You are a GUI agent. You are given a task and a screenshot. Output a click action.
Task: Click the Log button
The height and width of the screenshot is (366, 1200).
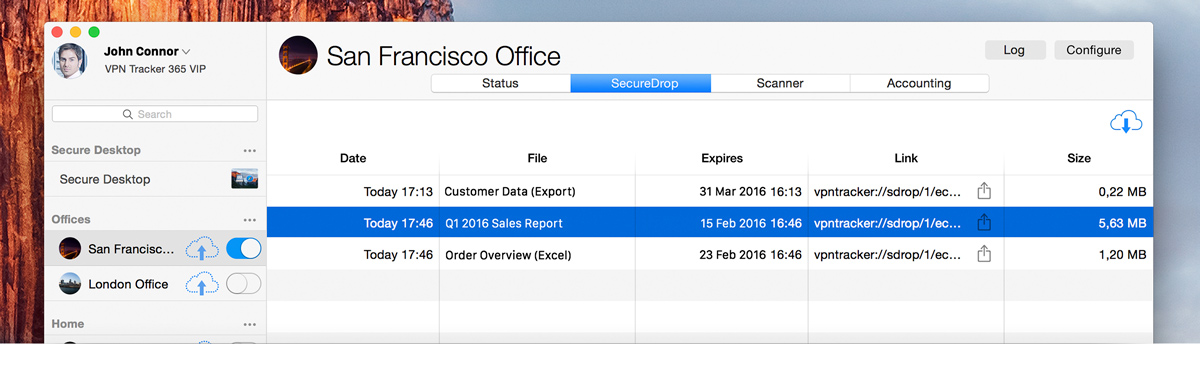[x=1016, y=50]
